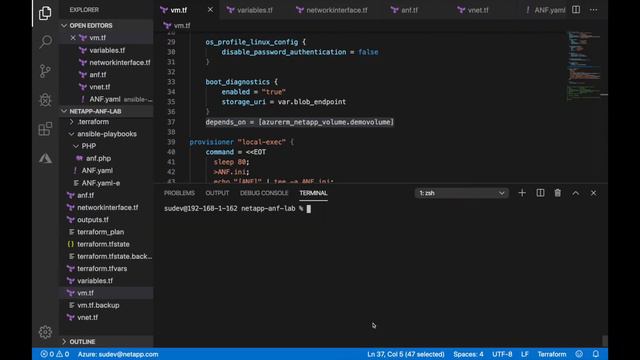Open the notifications bell in the status bar

click(596, 354)
